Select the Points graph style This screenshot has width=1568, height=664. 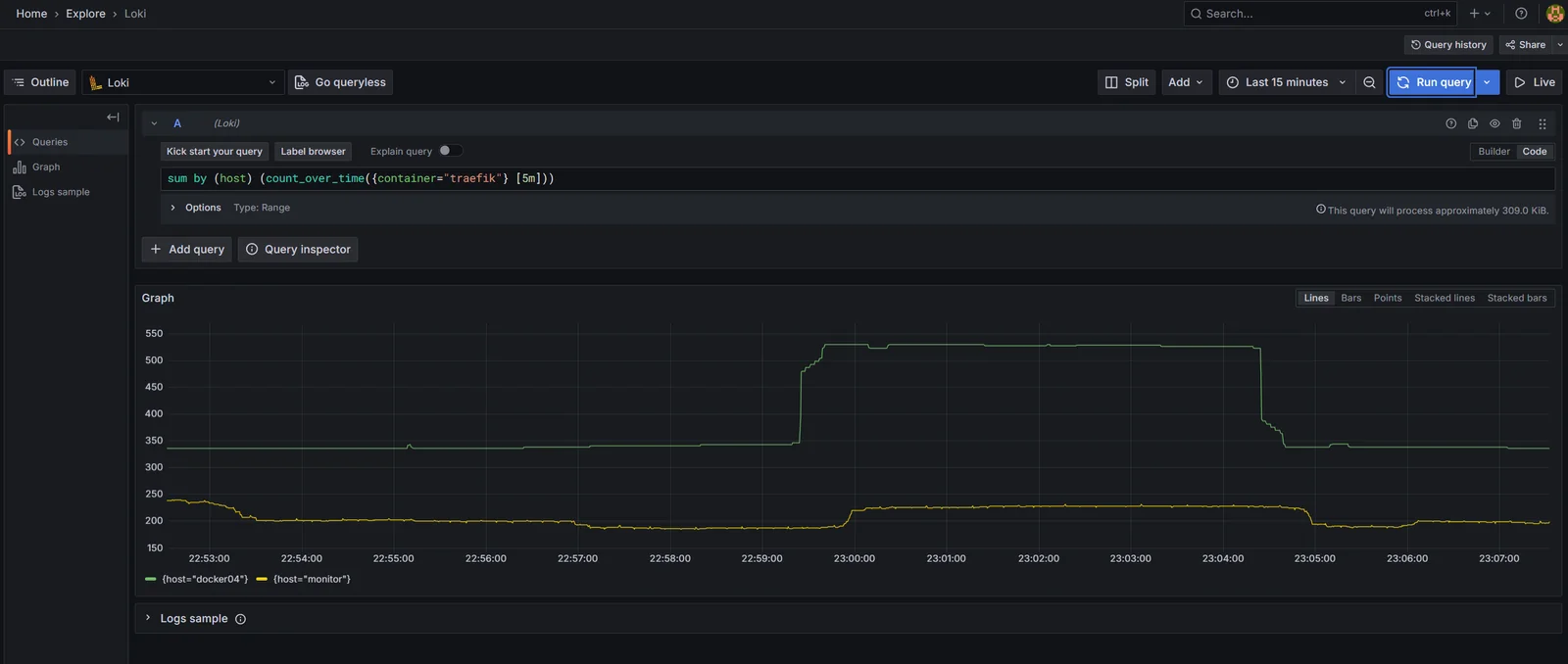1388,298
